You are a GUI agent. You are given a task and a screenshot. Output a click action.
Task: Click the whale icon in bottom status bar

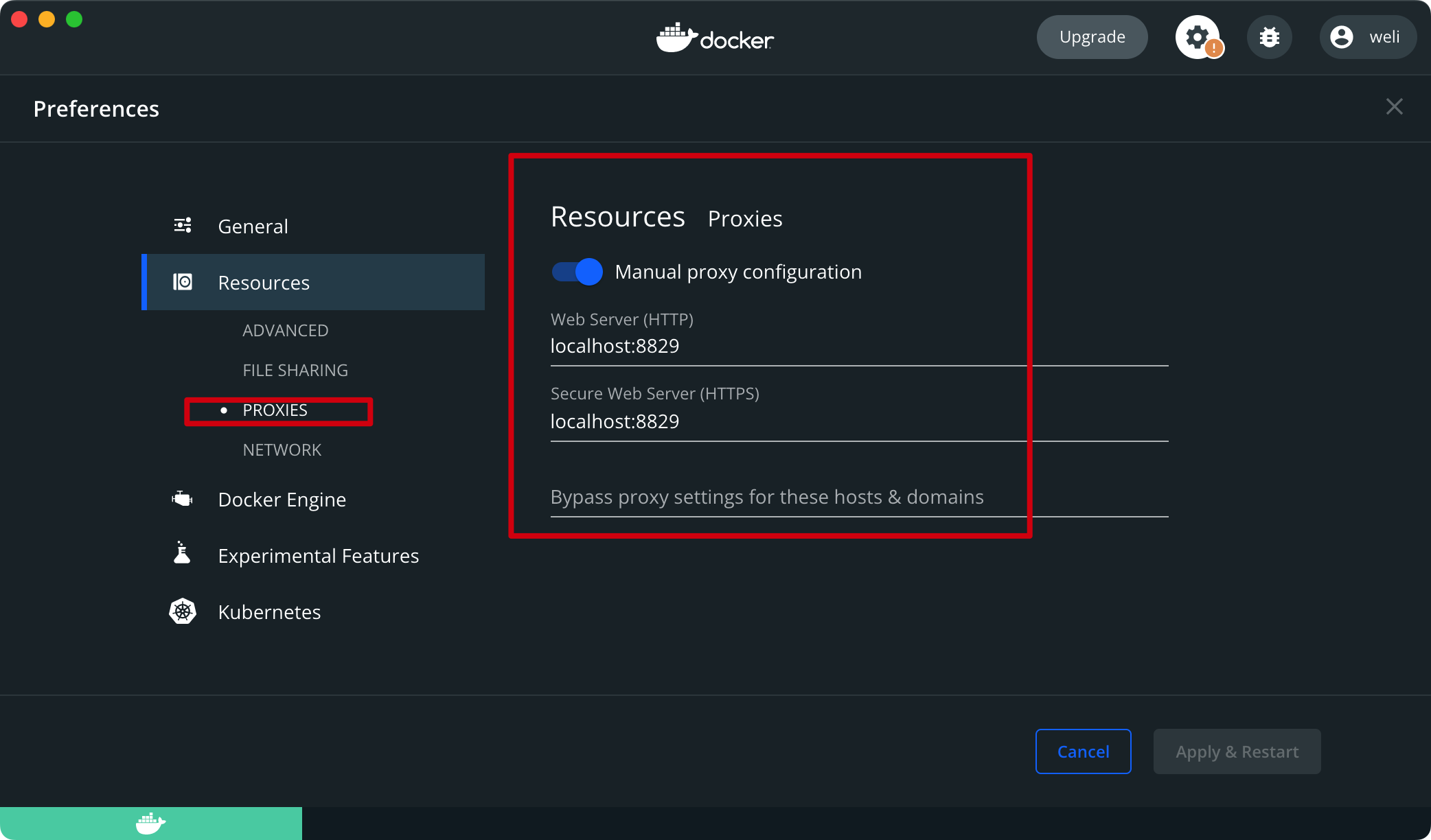(x=150, y=823)
